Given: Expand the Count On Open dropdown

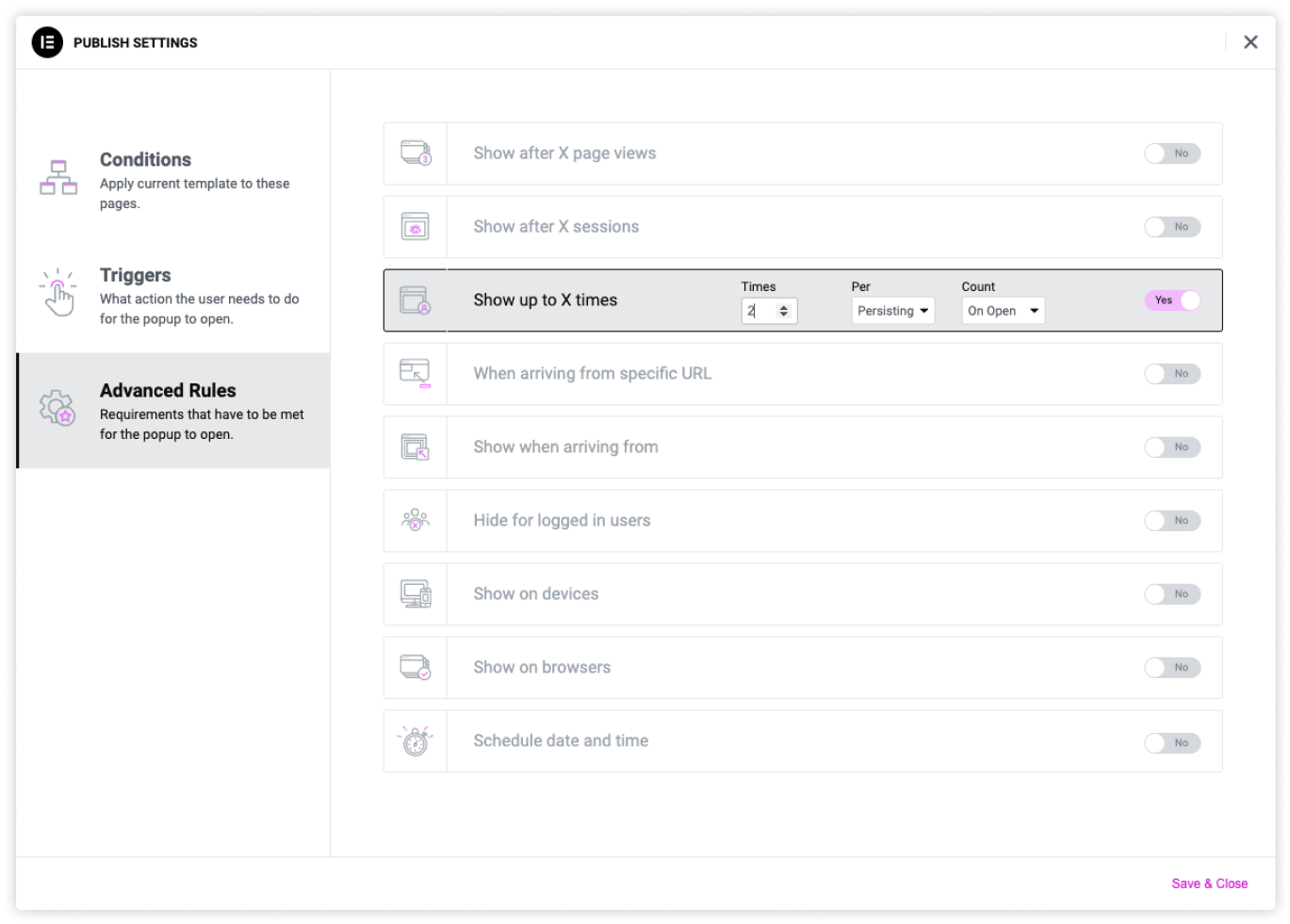Looking at the screenshot, I should (1003, 311).
